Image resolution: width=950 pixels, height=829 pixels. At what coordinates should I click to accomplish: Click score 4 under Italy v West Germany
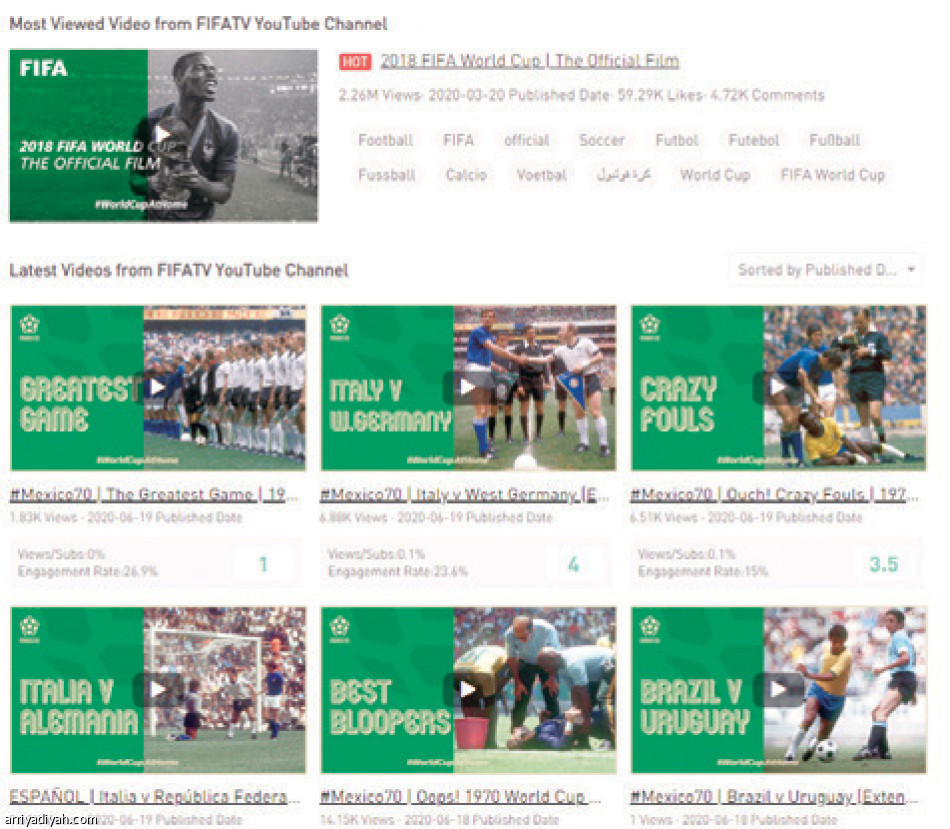pyautogui.click(x=573, y=565)
